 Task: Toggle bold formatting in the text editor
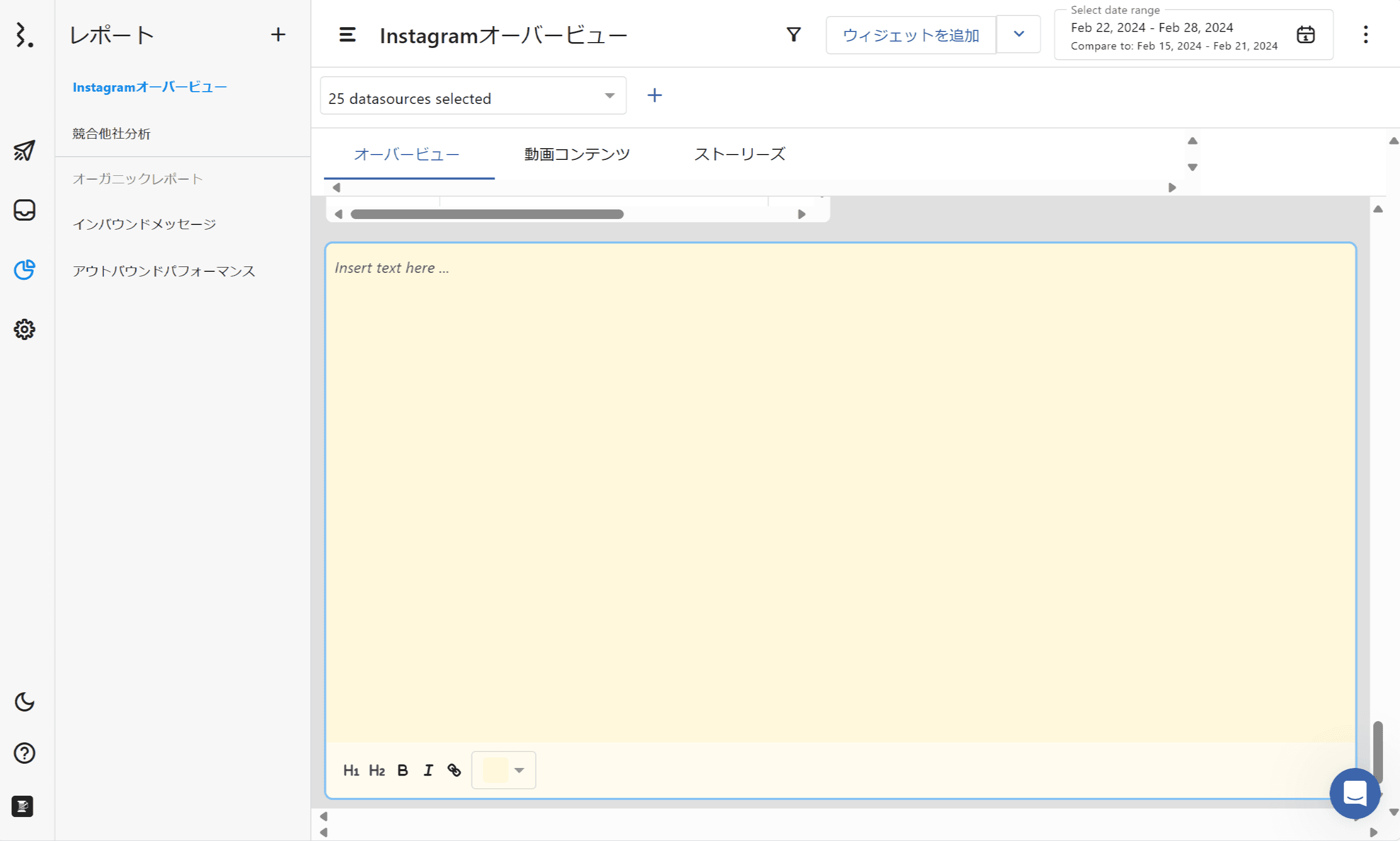tap(403, 770)
